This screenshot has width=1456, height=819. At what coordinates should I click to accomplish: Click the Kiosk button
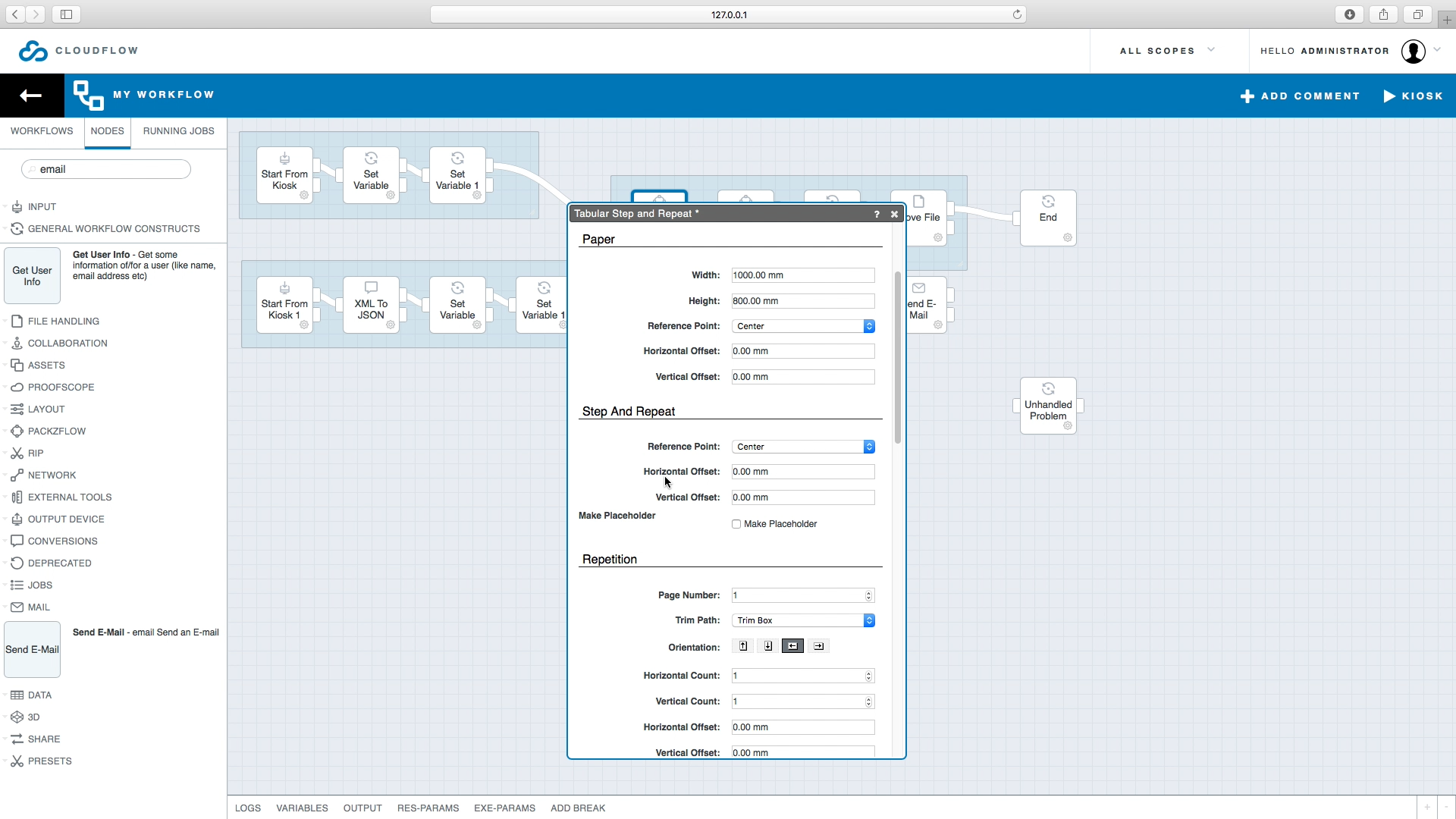tap(1413, 96)
